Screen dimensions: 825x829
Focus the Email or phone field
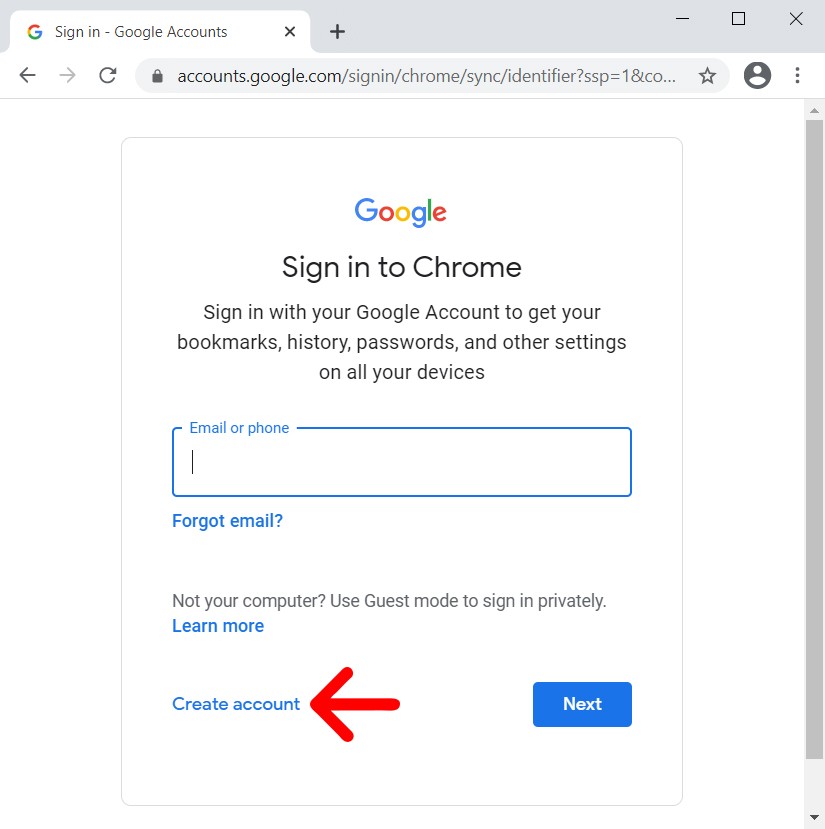pyautogui.click(x=401, y=462)
